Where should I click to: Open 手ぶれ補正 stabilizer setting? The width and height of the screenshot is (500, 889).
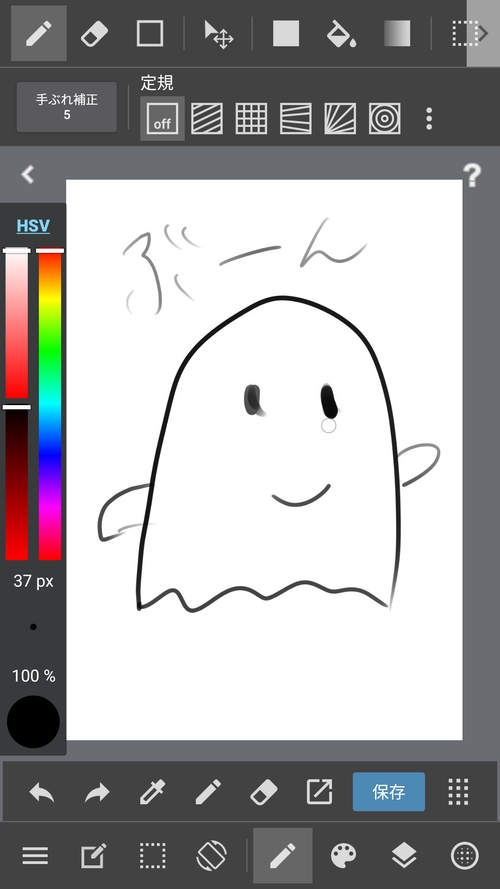tap(67, 107)
